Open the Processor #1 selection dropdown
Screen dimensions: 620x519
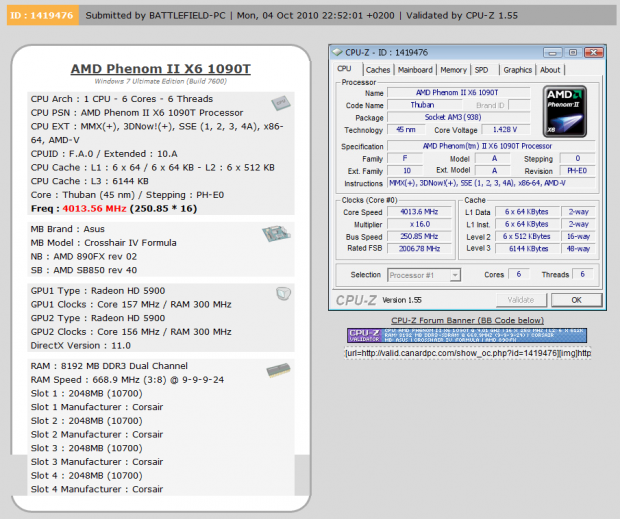point(424,275)
